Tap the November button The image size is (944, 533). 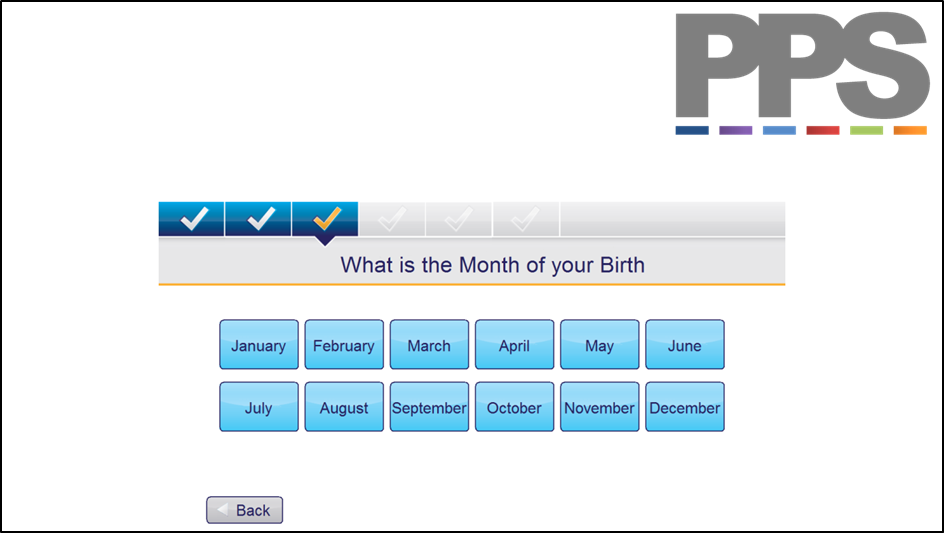tap(600, 407)
